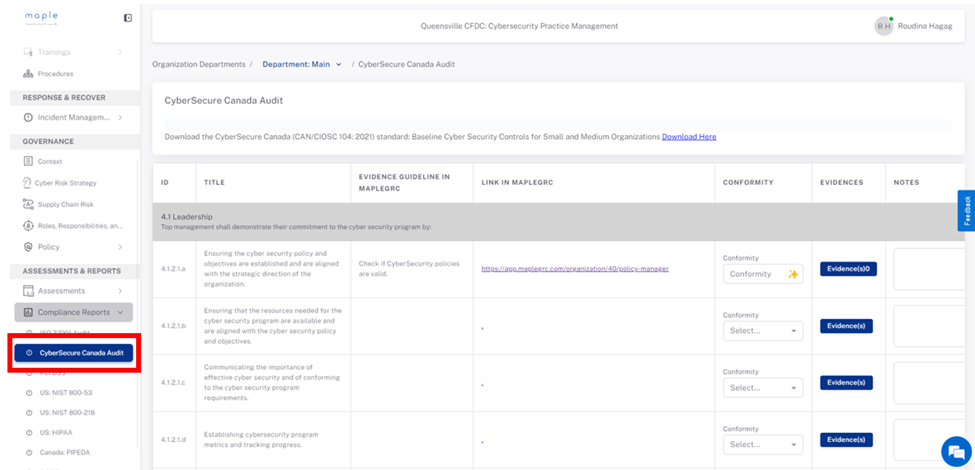975x470 pixels.
Task: Click the CONFORMITY column header
Action: coord(748,183)
